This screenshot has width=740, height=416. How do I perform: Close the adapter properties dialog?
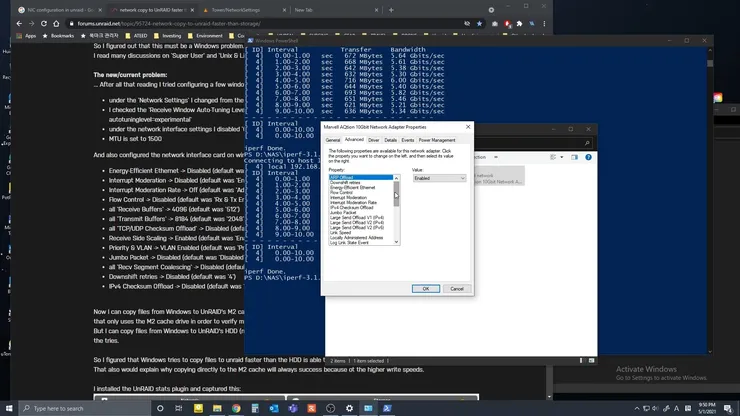tap(468, 127)
